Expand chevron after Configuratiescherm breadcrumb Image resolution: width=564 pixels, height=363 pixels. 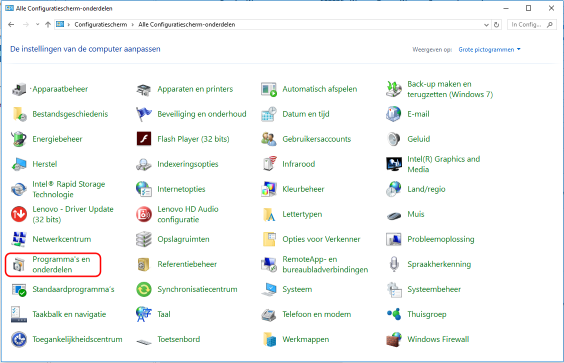point(133,24)
